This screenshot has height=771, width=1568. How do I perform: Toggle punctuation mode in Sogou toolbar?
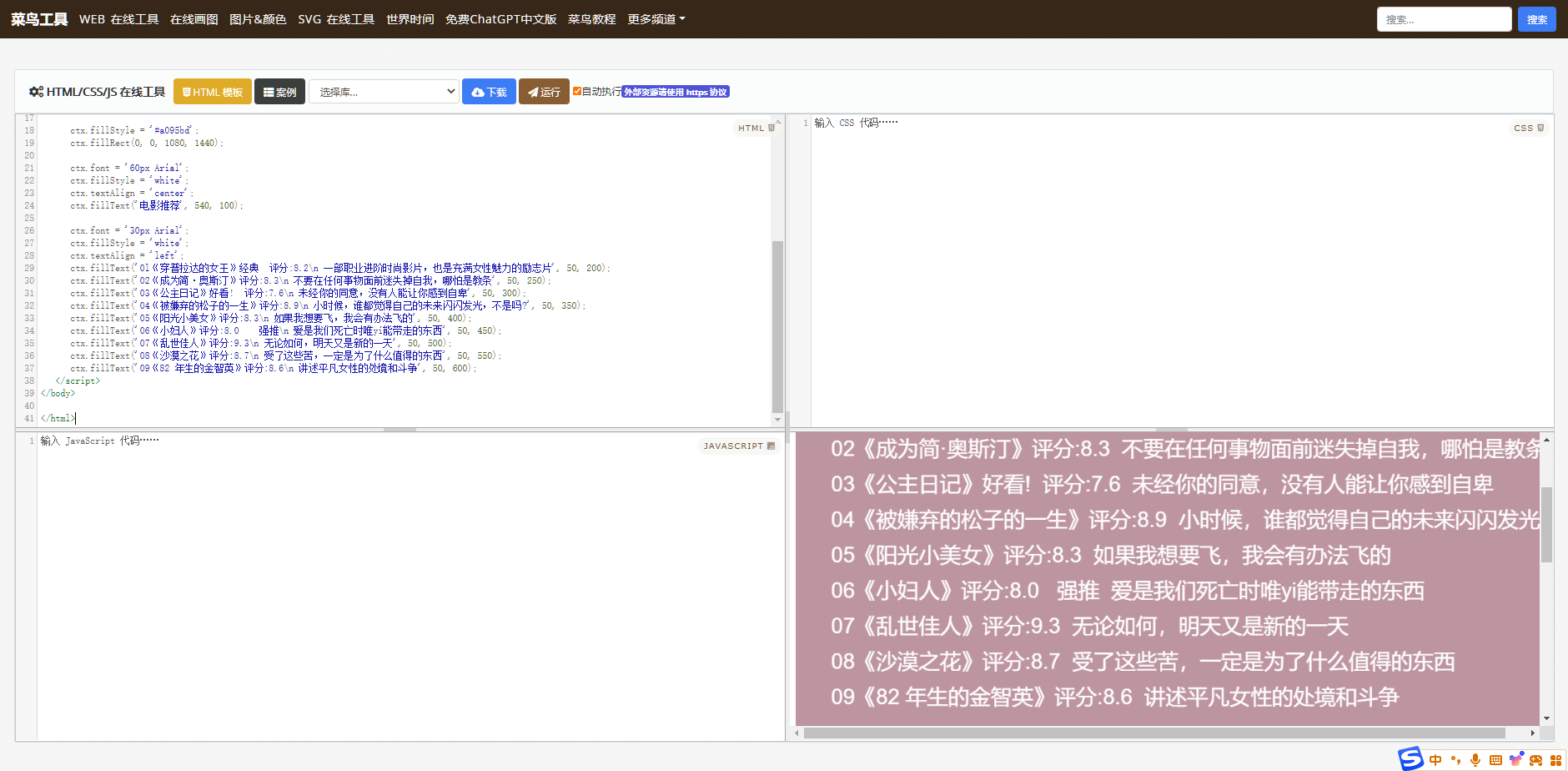coord(1455,759)
